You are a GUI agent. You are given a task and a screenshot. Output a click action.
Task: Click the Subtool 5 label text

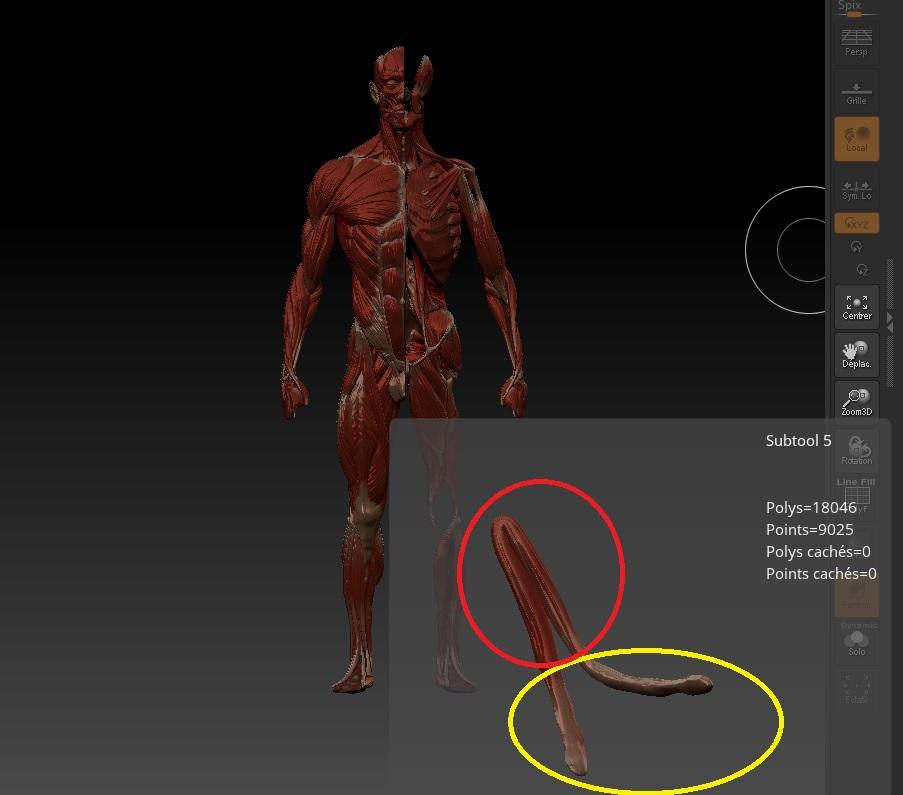tap(798, 441)
